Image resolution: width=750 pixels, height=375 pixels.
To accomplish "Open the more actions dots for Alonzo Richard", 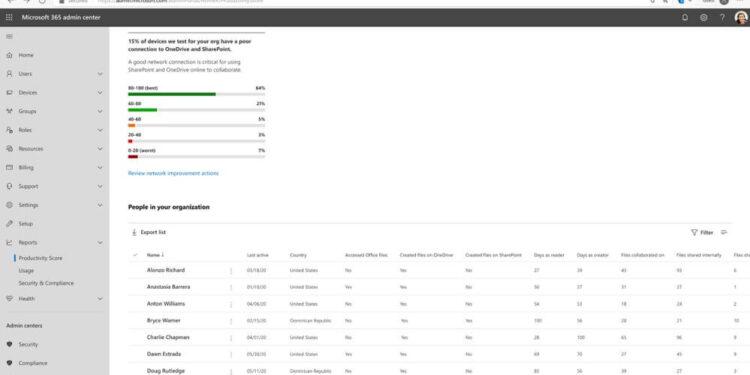I will (231, 271).
